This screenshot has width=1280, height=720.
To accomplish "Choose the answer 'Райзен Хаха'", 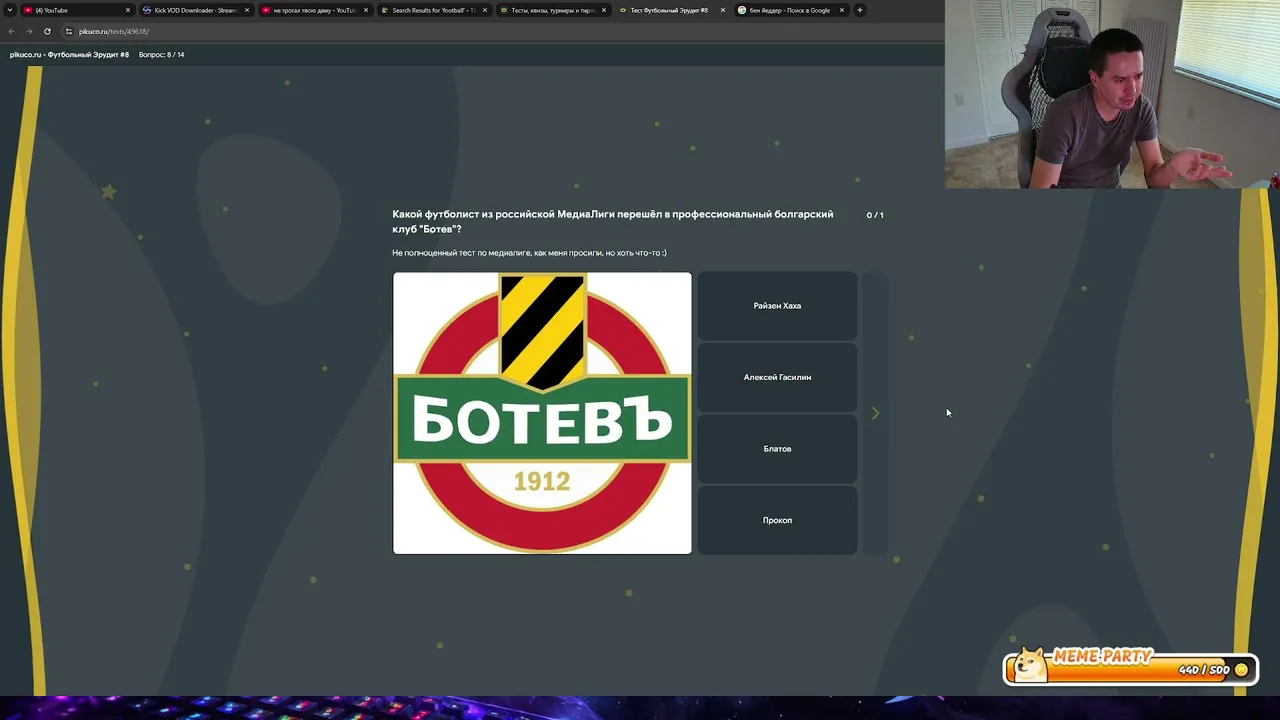I will pyautogui.click(x=777, y=306).
